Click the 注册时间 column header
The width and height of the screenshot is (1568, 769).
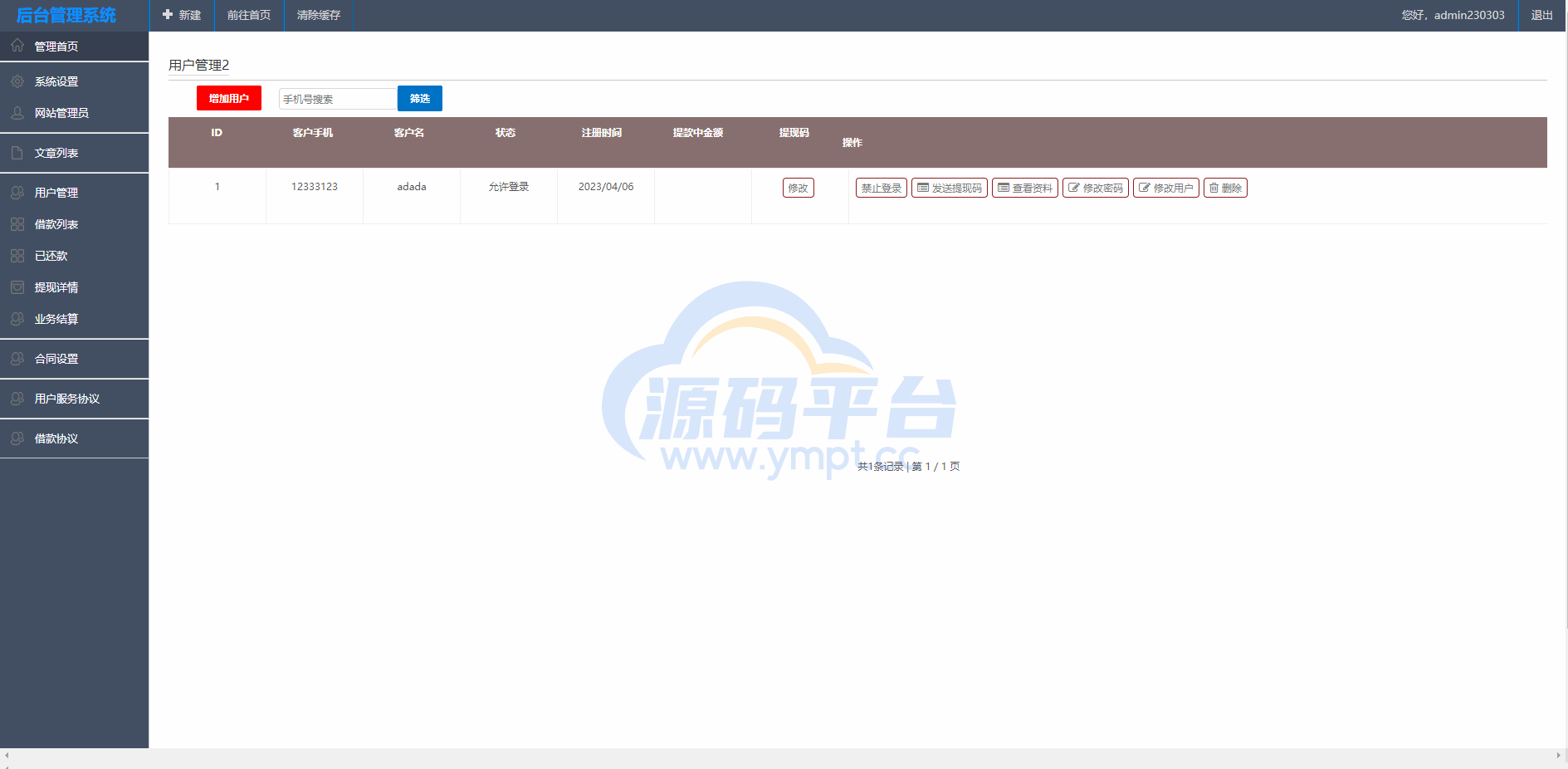click(x=602, y=133)
